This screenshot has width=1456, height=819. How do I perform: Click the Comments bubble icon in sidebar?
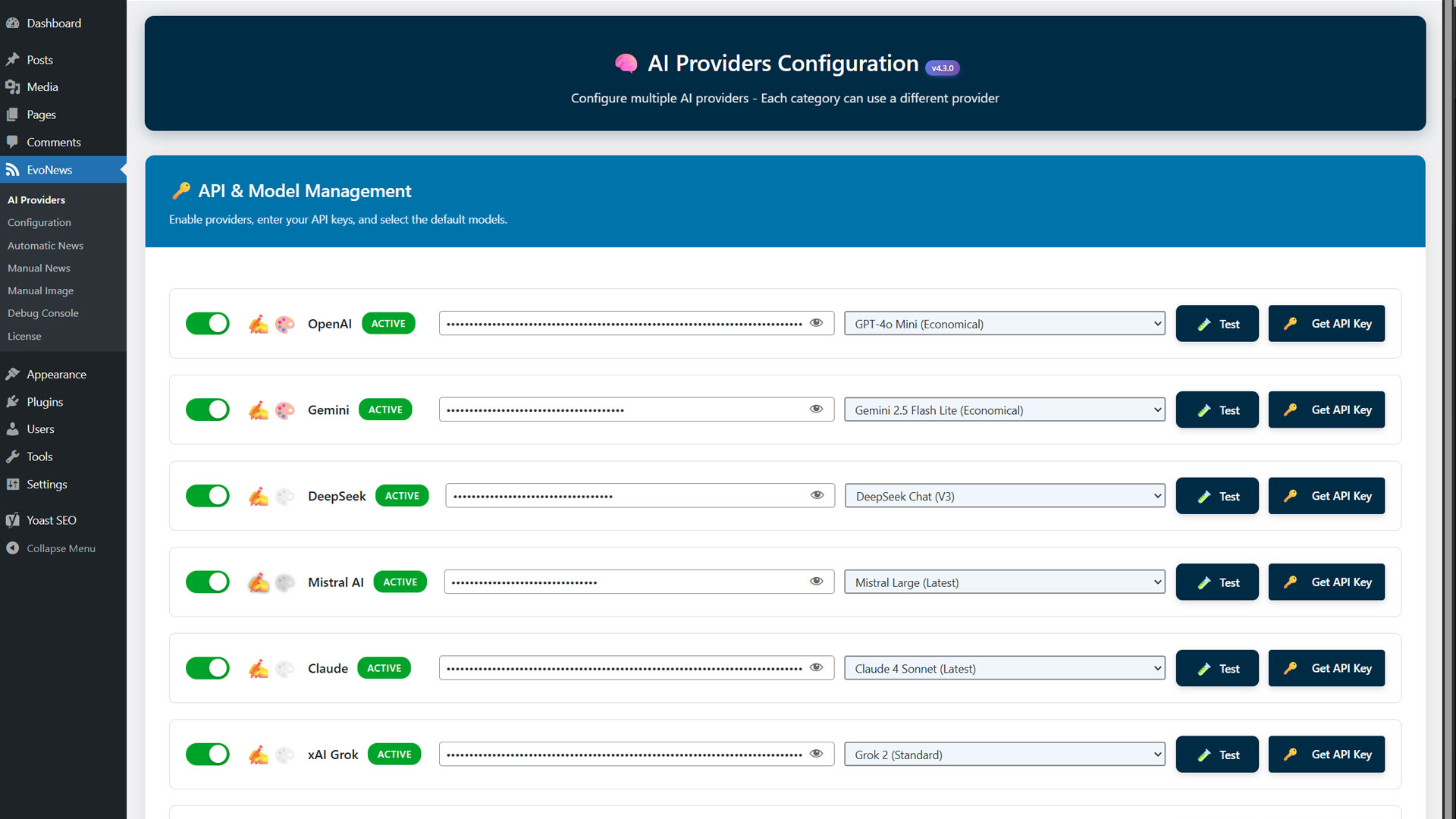13,143
